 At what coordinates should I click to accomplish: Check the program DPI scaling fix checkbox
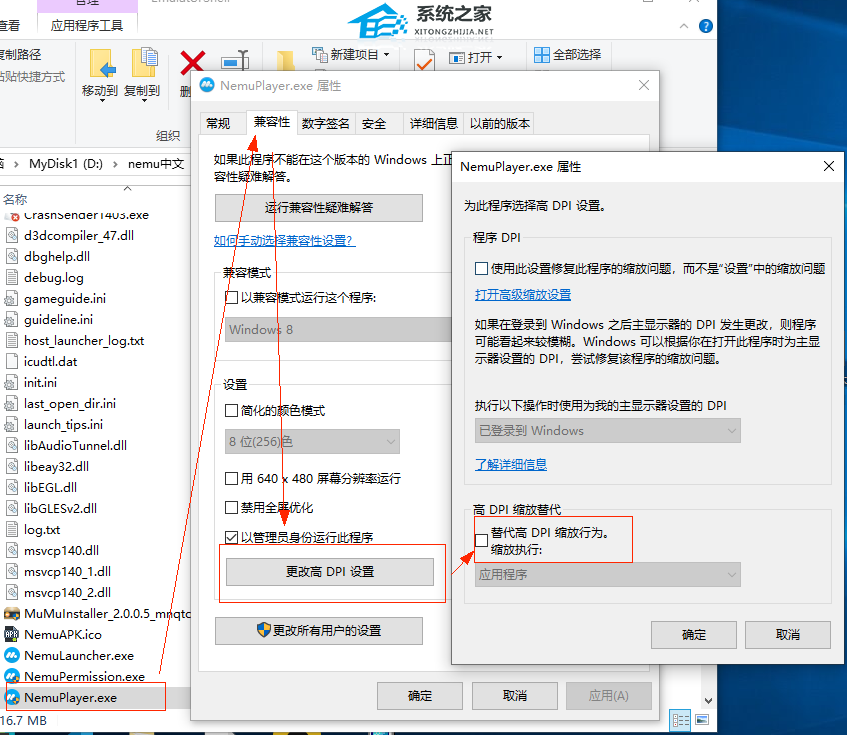click(x=481, y=268)
